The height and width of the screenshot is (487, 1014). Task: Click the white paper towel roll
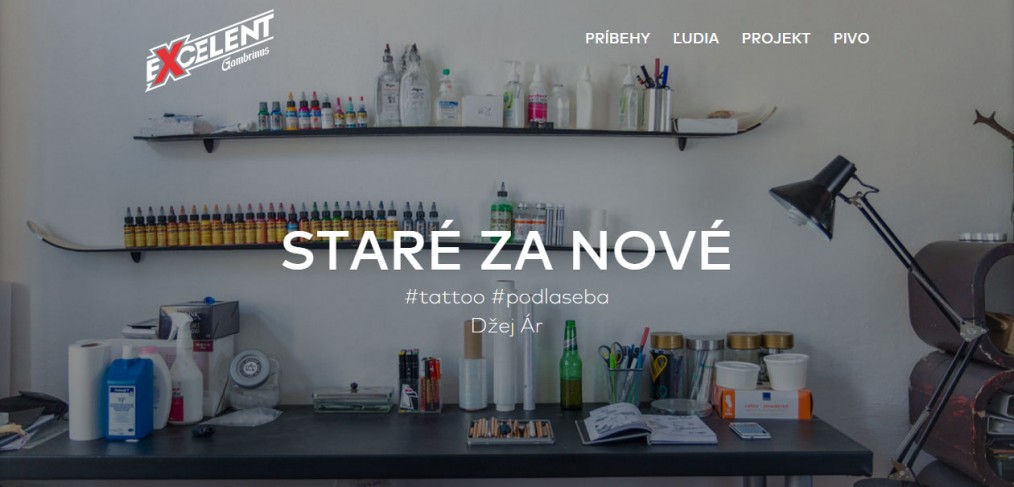(x=88, y=390)
